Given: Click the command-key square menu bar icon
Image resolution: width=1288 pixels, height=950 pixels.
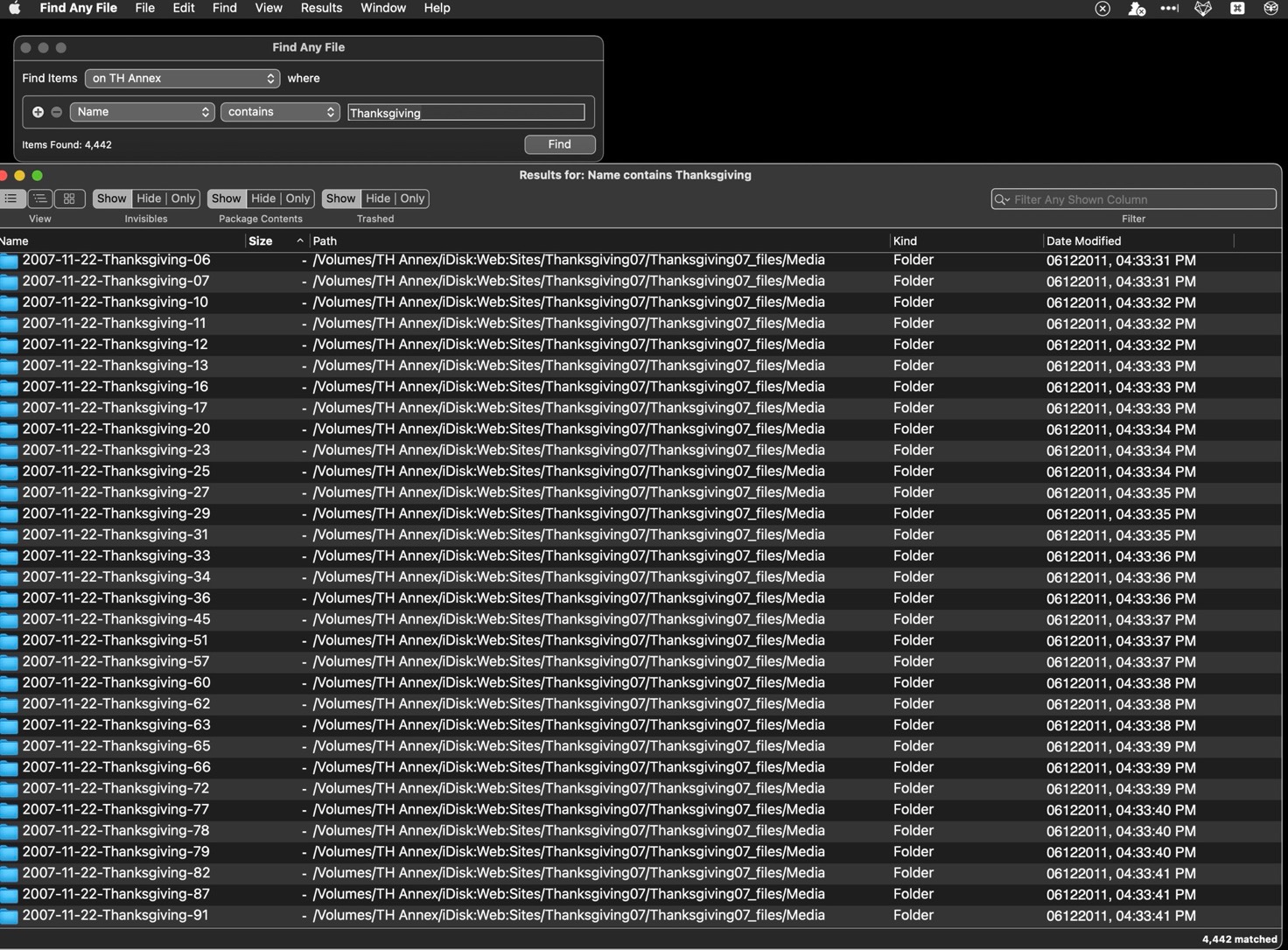Looking at the screenshot, I should click(x=1237, y=8).
